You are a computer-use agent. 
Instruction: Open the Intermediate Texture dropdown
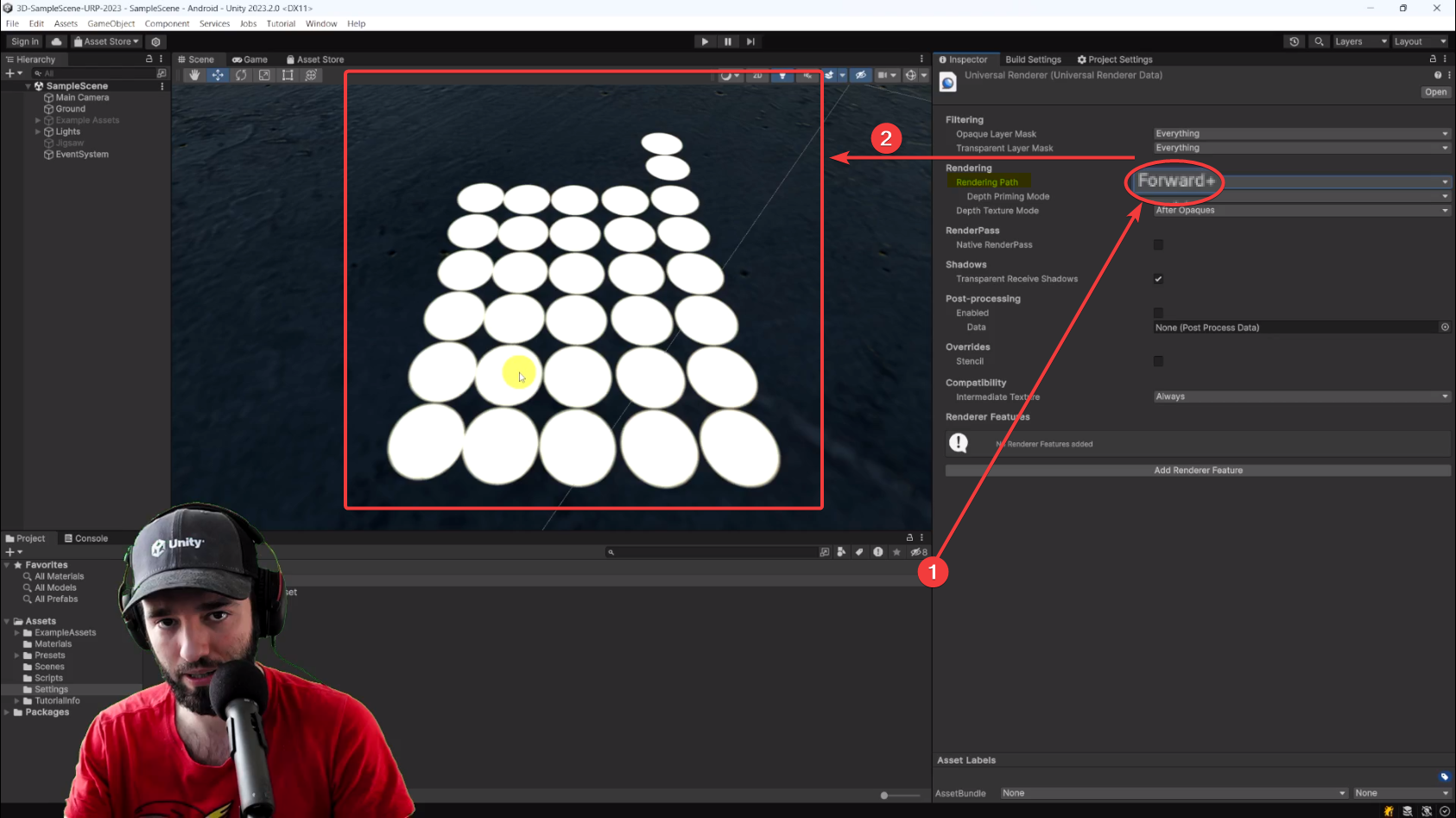(1301, 396)
